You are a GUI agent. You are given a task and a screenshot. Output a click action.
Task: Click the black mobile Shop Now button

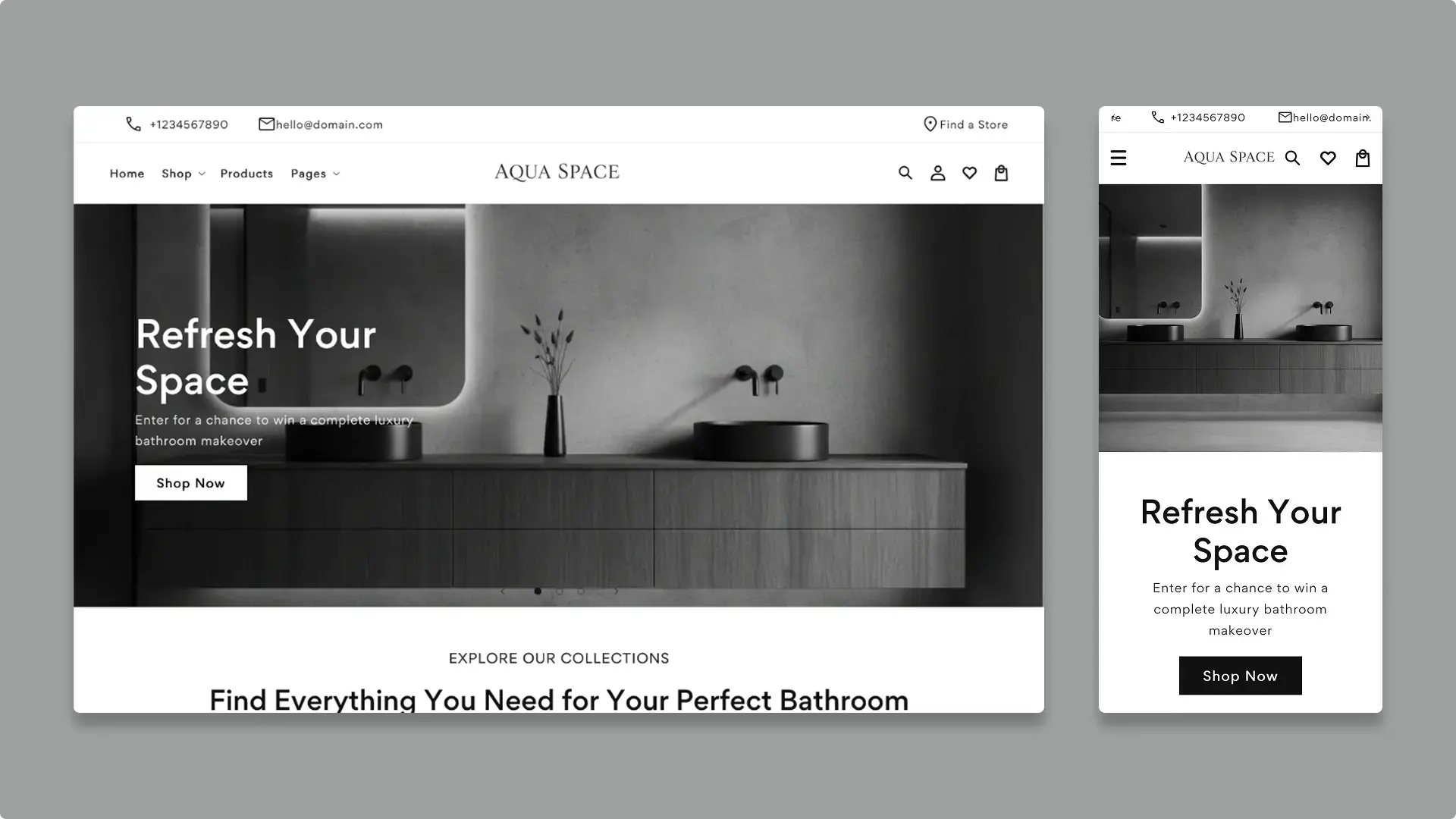pyautogui.click(x=1240, y=676)
